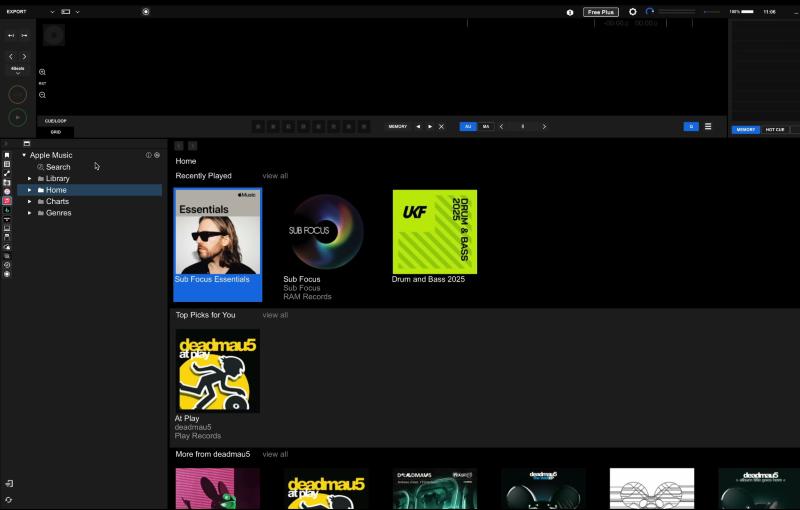Delete memory cue with X icon
Viewport: 800px width, 510px height.
441,126
